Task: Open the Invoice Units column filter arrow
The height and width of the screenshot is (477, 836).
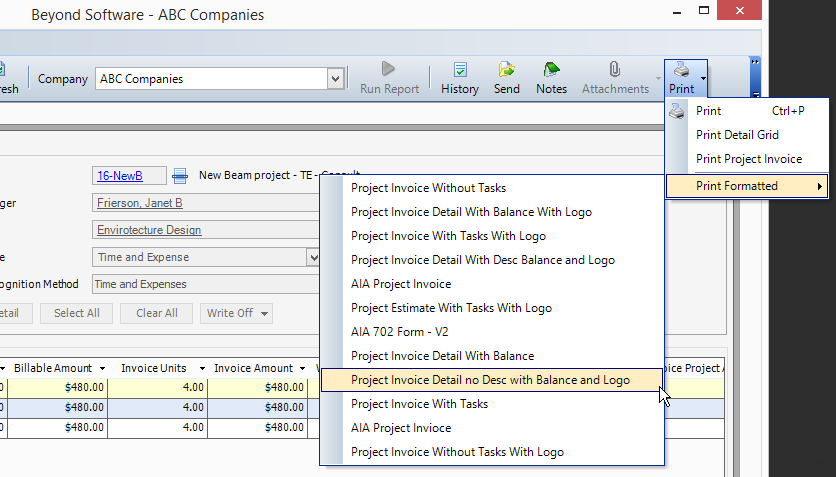Action: (202, 368)
